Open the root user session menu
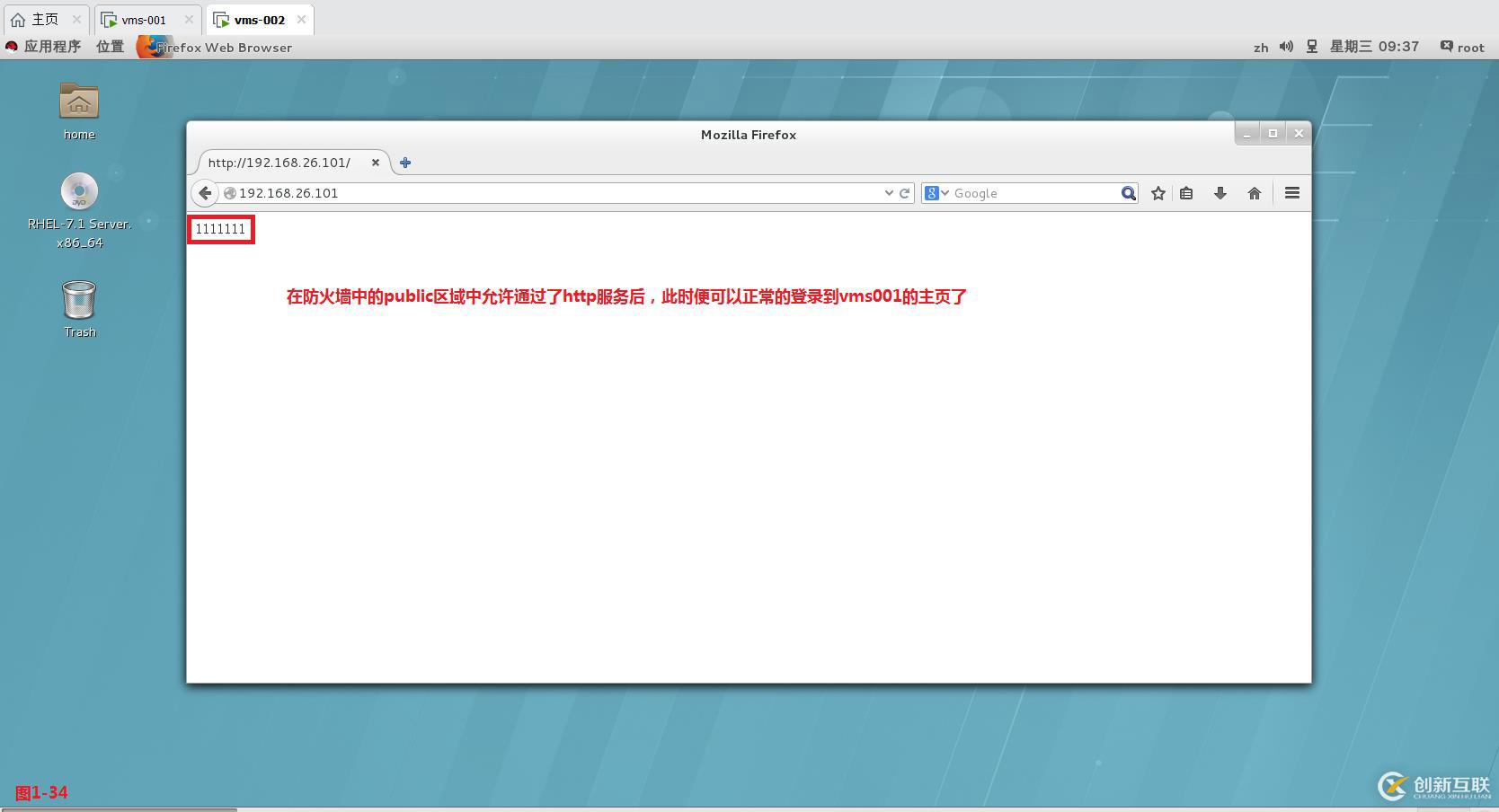 pyautogui.click(x=1470, y=47)
